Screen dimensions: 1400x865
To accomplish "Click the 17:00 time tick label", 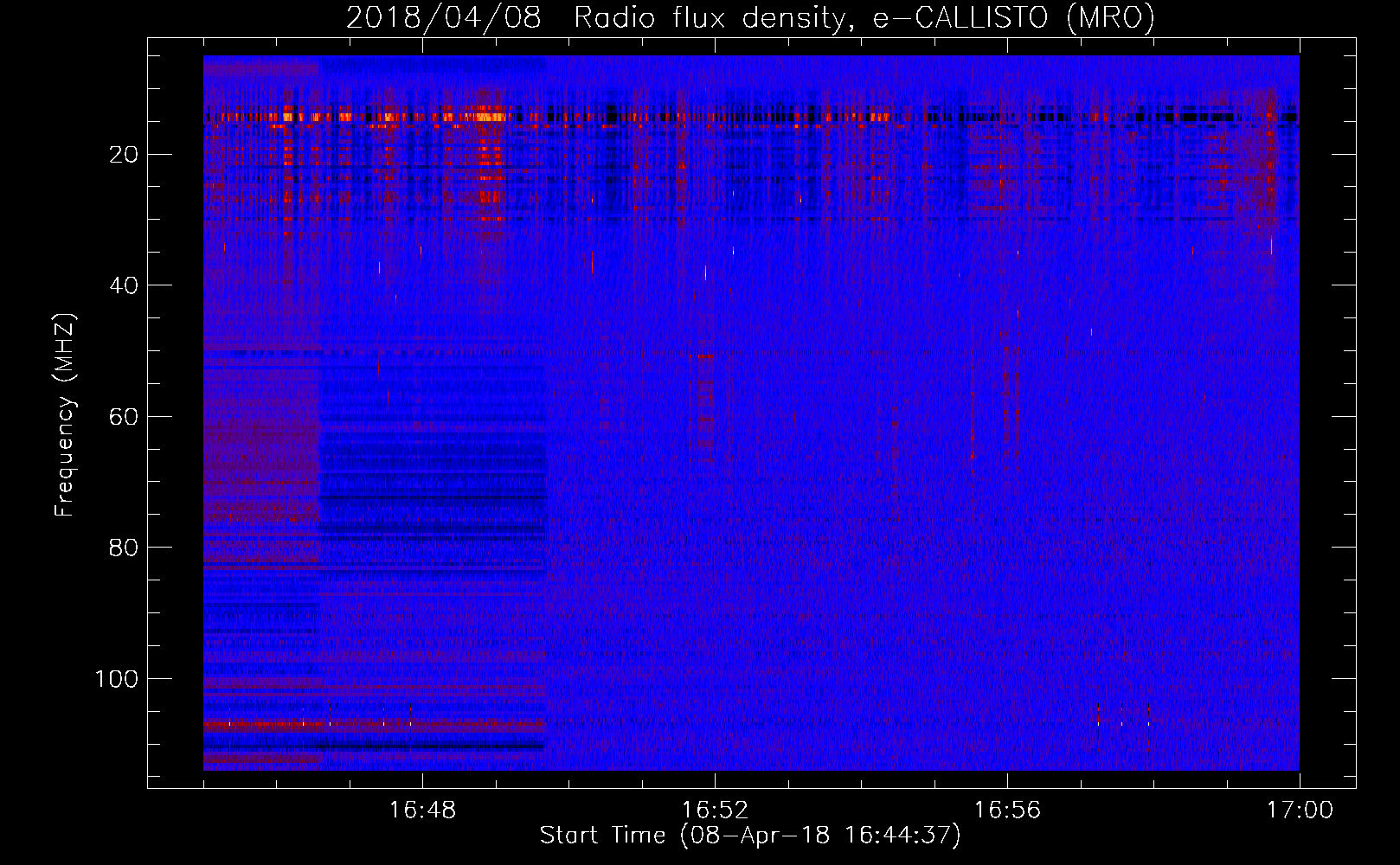I will tap(1300, 811).
